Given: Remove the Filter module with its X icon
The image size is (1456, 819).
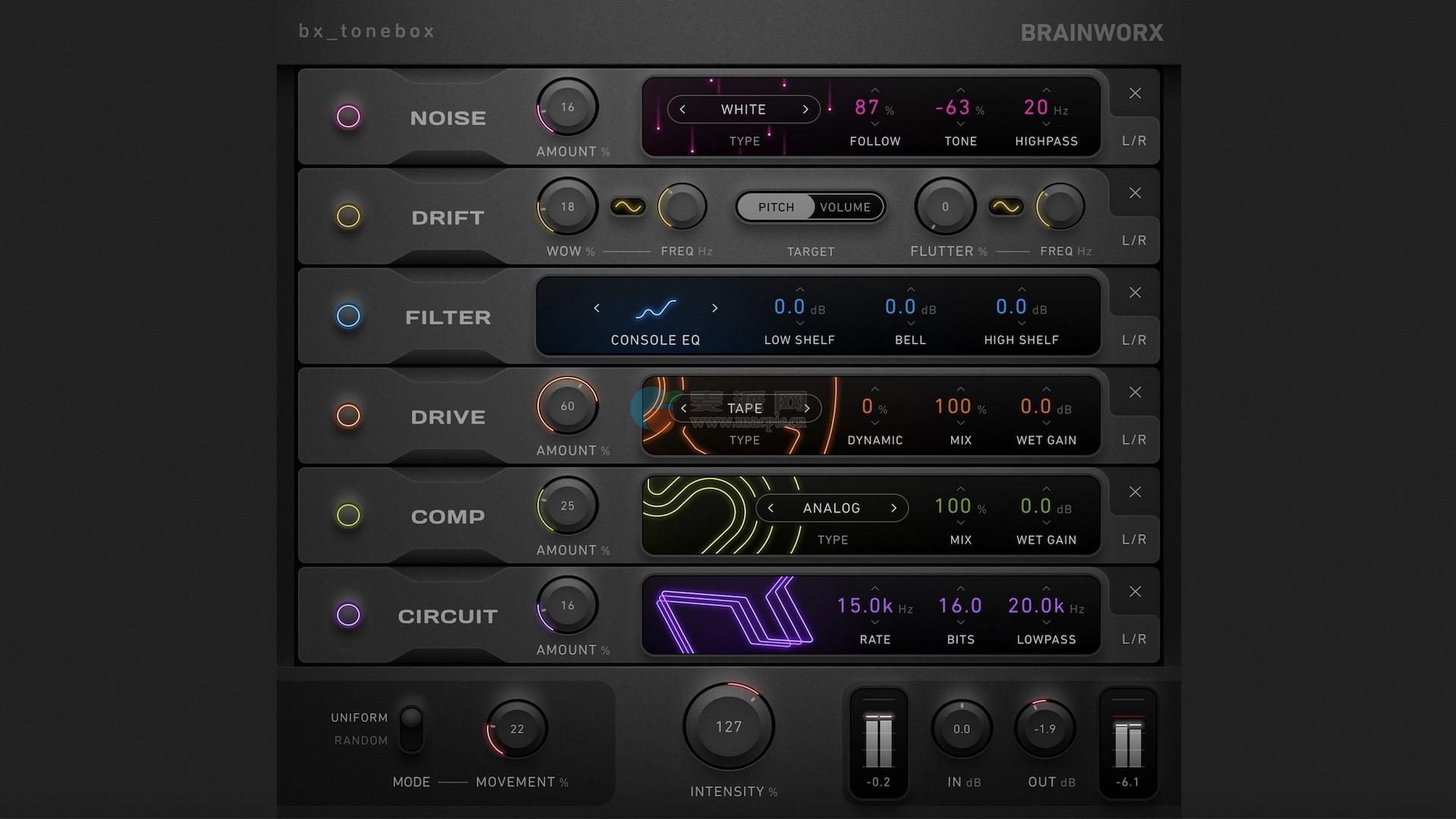Looking at the screenshot, I should pos(1134,293).
